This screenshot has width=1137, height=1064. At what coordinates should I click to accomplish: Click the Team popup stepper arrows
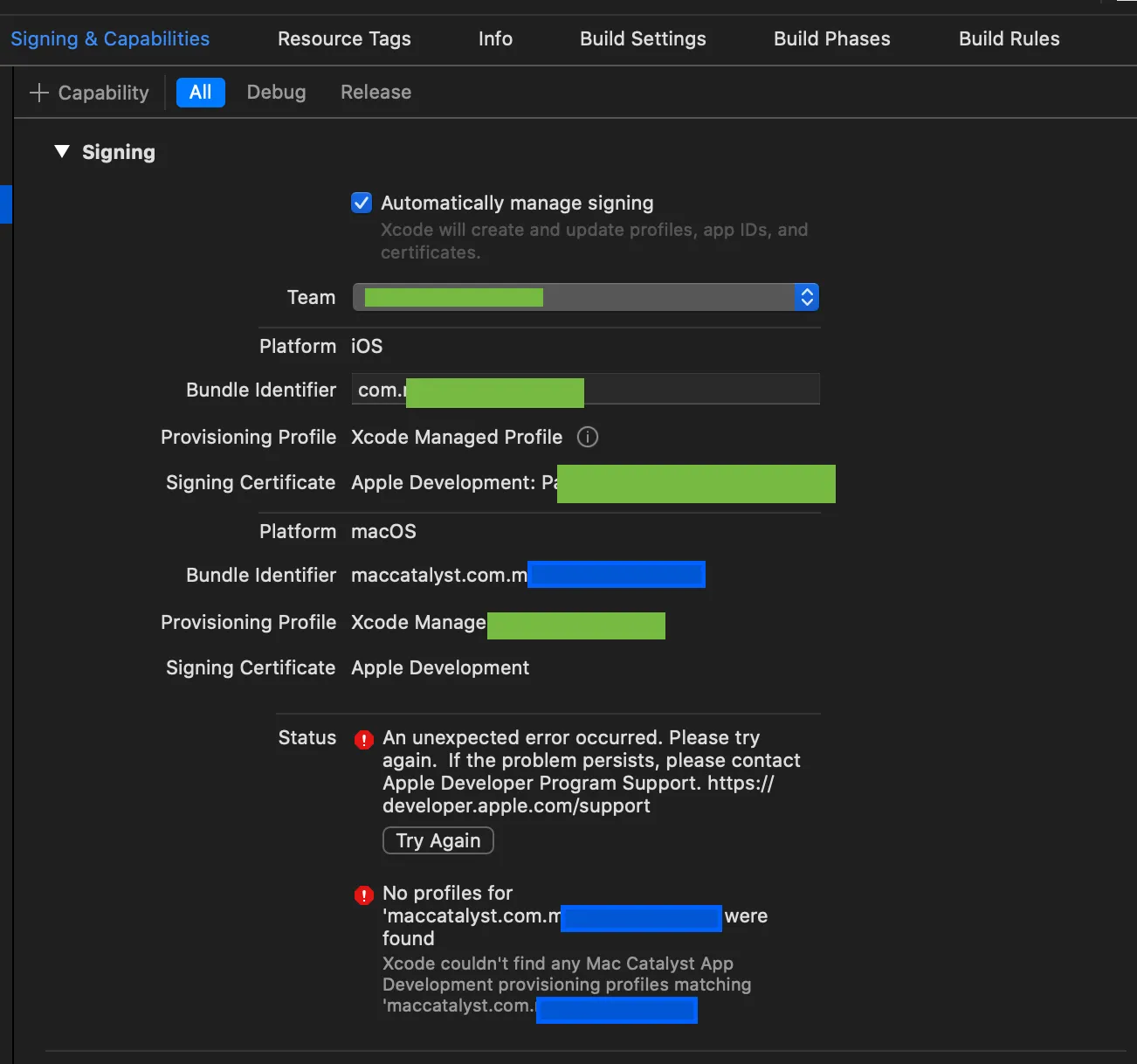(x=807, y=297)
